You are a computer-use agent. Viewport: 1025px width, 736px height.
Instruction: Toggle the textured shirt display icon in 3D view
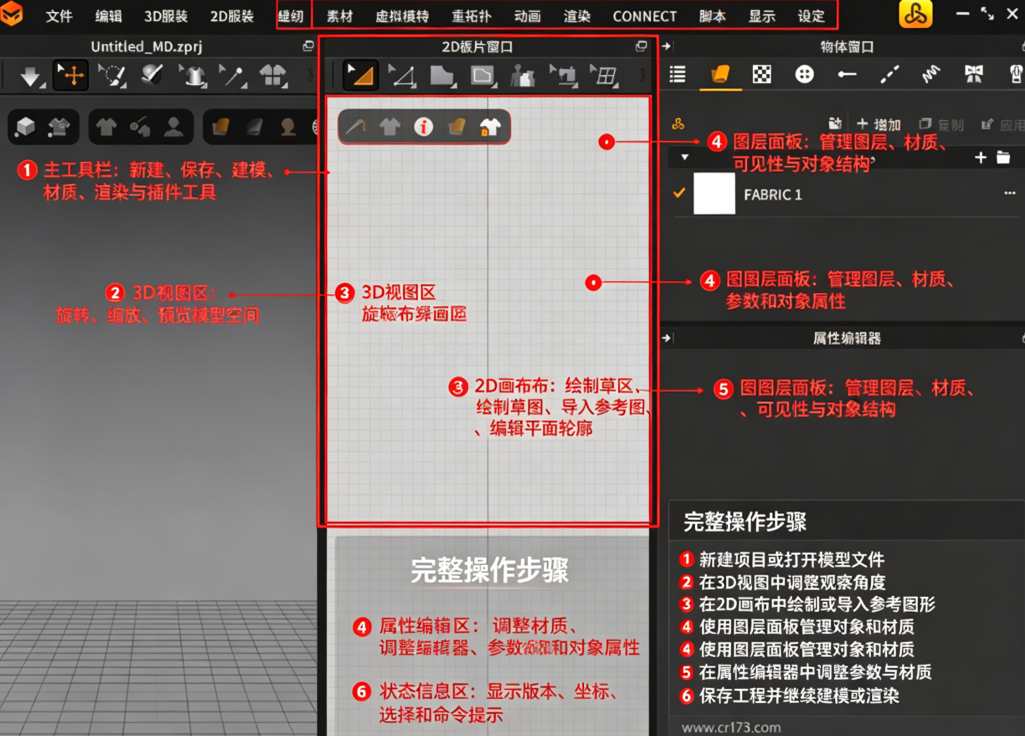(x=59, y=126)
